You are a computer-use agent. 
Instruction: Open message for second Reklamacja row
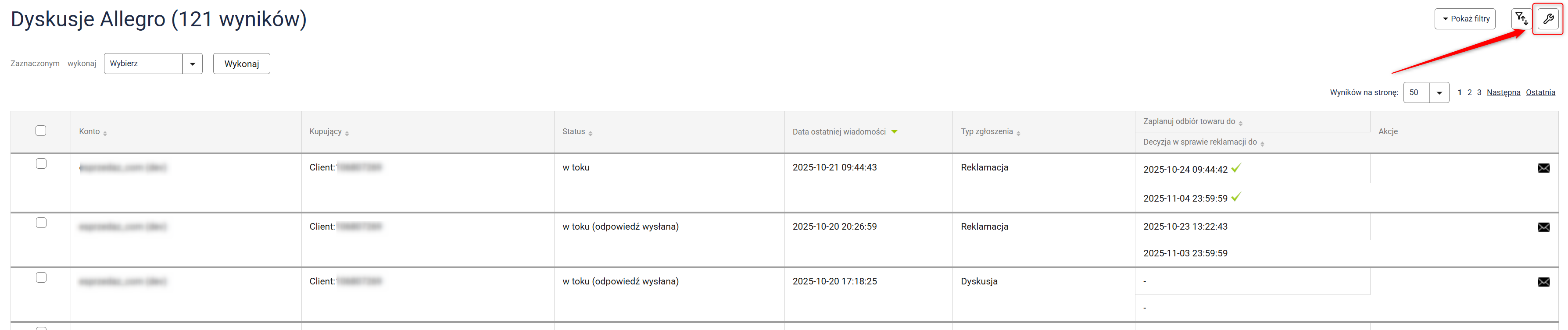[1543, 227]
